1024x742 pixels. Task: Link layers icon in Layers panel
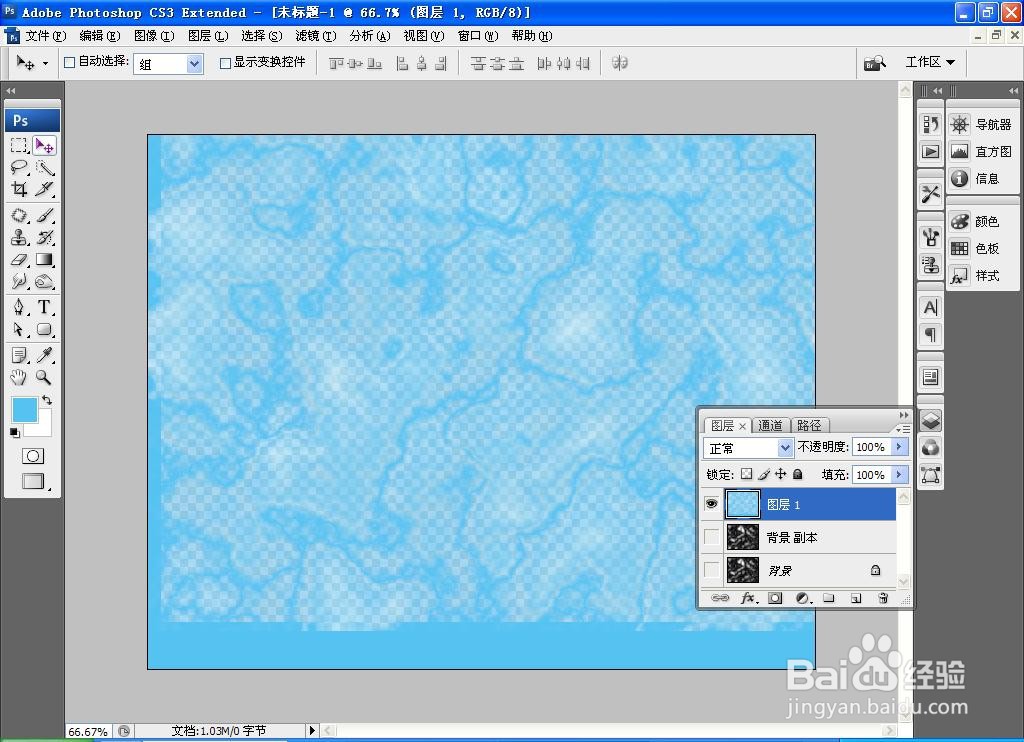pyautogui.click(x=720, y=598)
